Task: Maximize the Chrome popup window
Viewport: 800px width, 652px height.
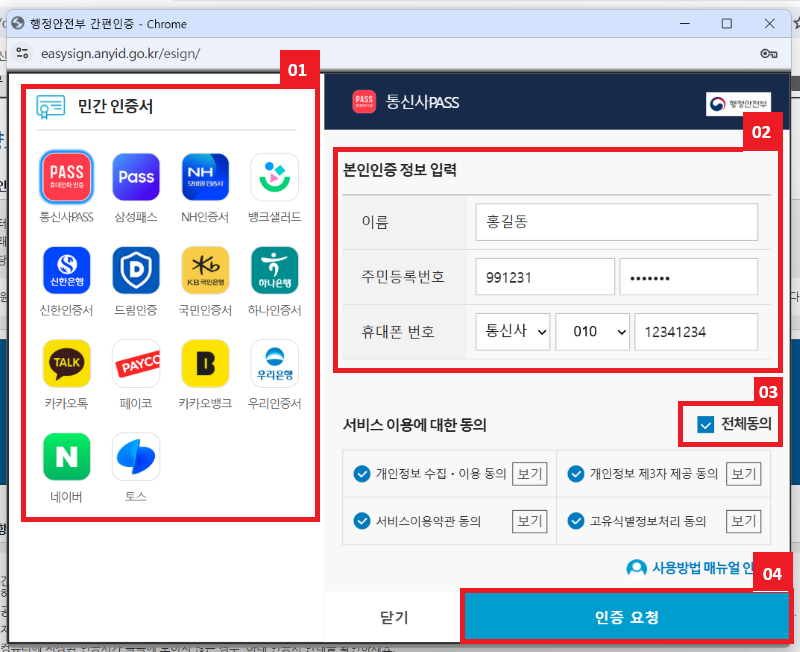Action: [727, 23]
